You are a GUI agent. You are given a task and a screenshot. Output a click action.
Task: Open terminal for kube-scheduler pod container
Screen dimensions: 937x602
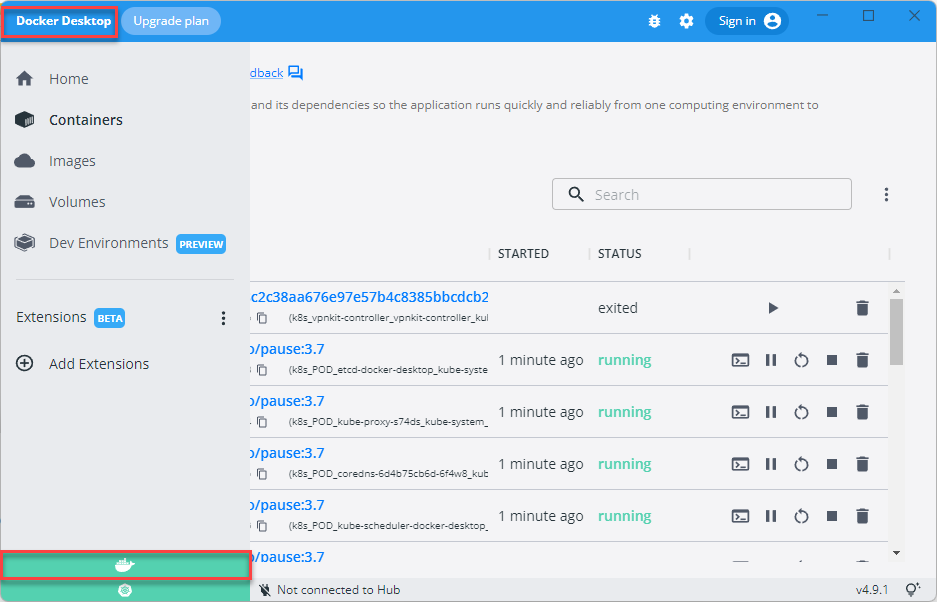click(740, 516)
